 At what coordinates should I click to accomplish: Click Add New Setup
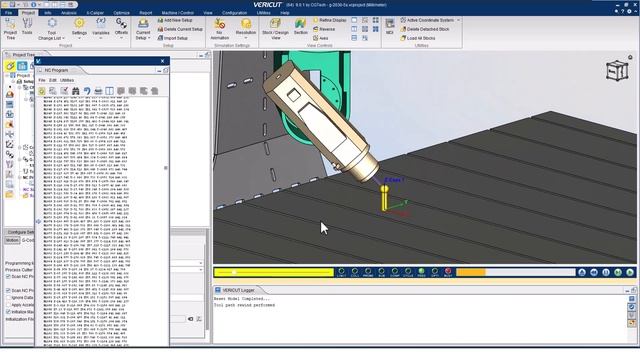point(175,20)
